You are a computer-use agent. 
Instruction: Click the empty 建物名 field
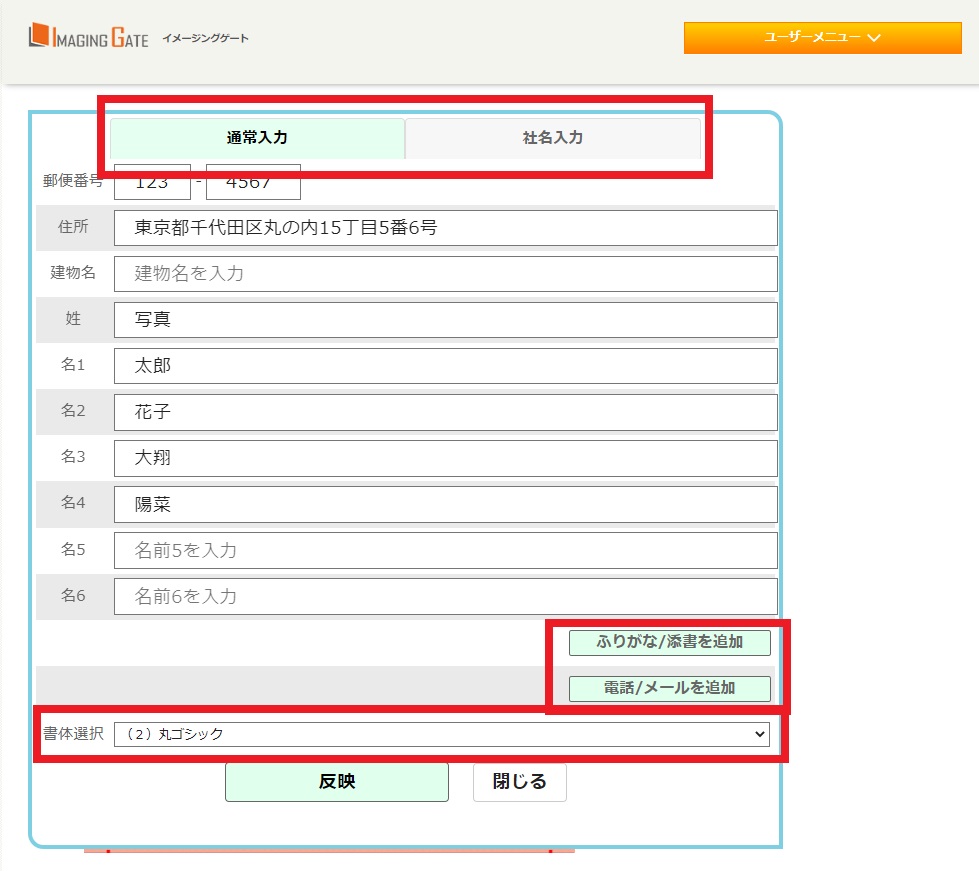[447, 273]
